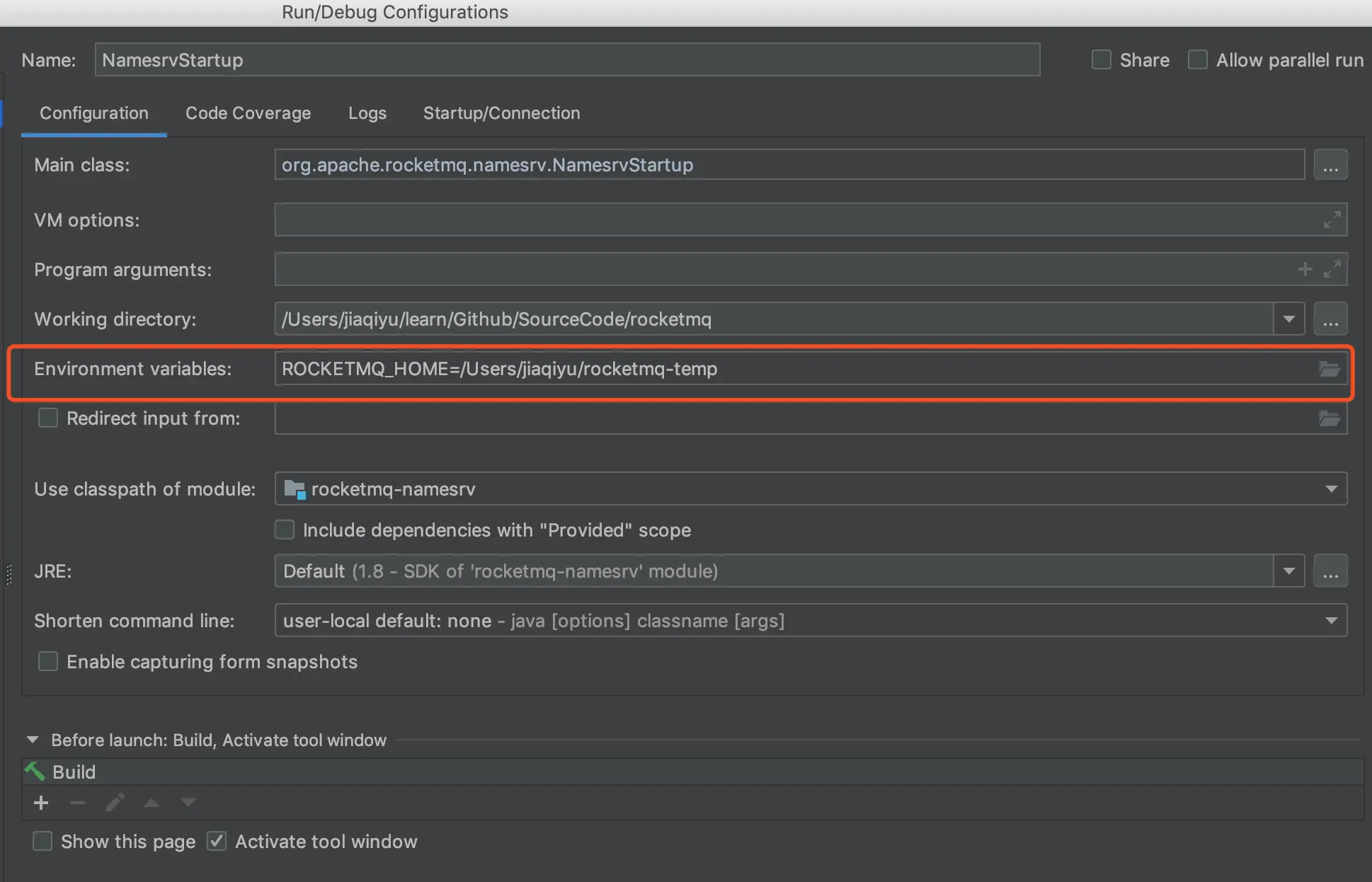Move before-launch task down arrow
1372x882 pixels.
[188, 803]
